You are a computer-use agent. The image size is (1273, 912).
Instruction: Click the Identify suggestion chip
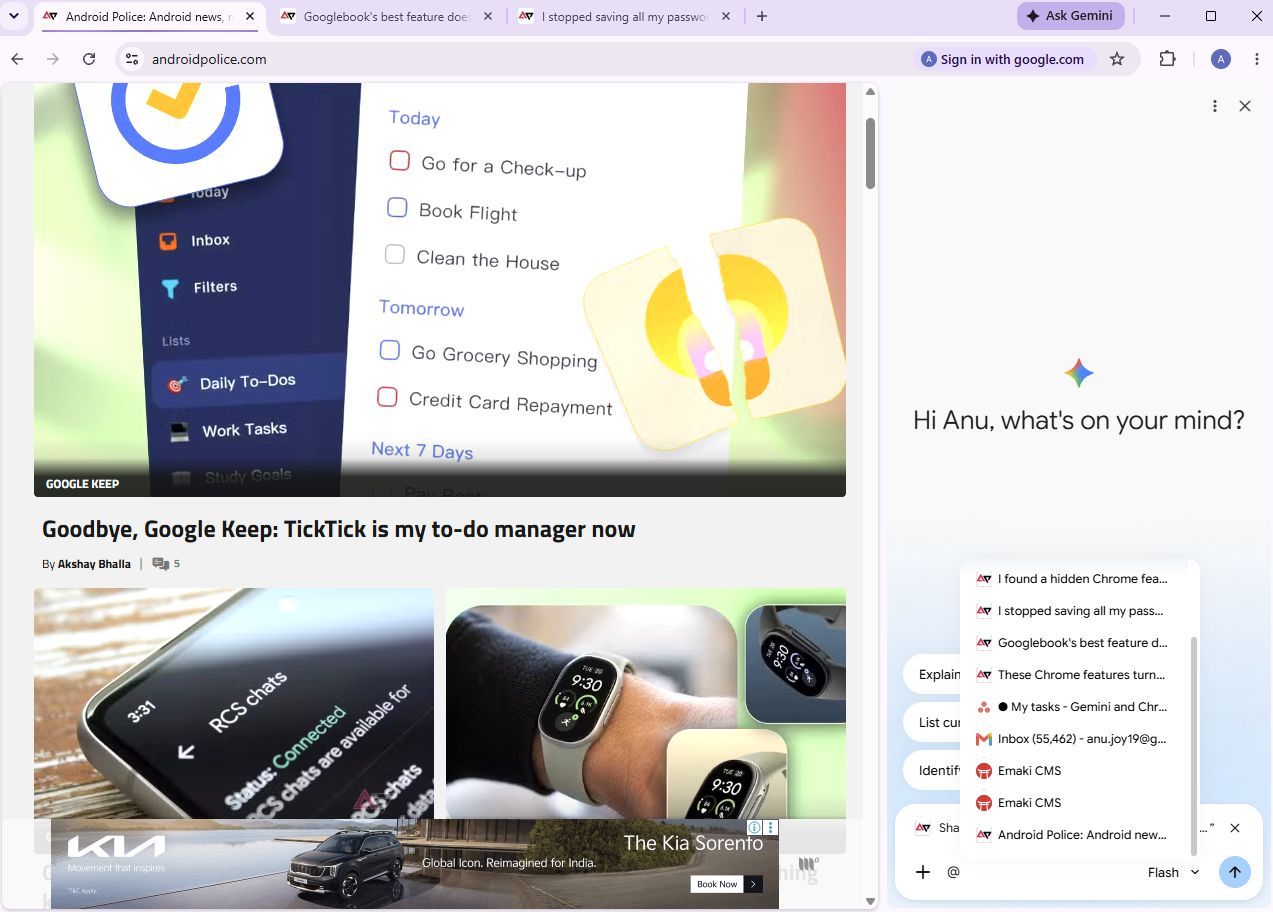pos(932,770)
